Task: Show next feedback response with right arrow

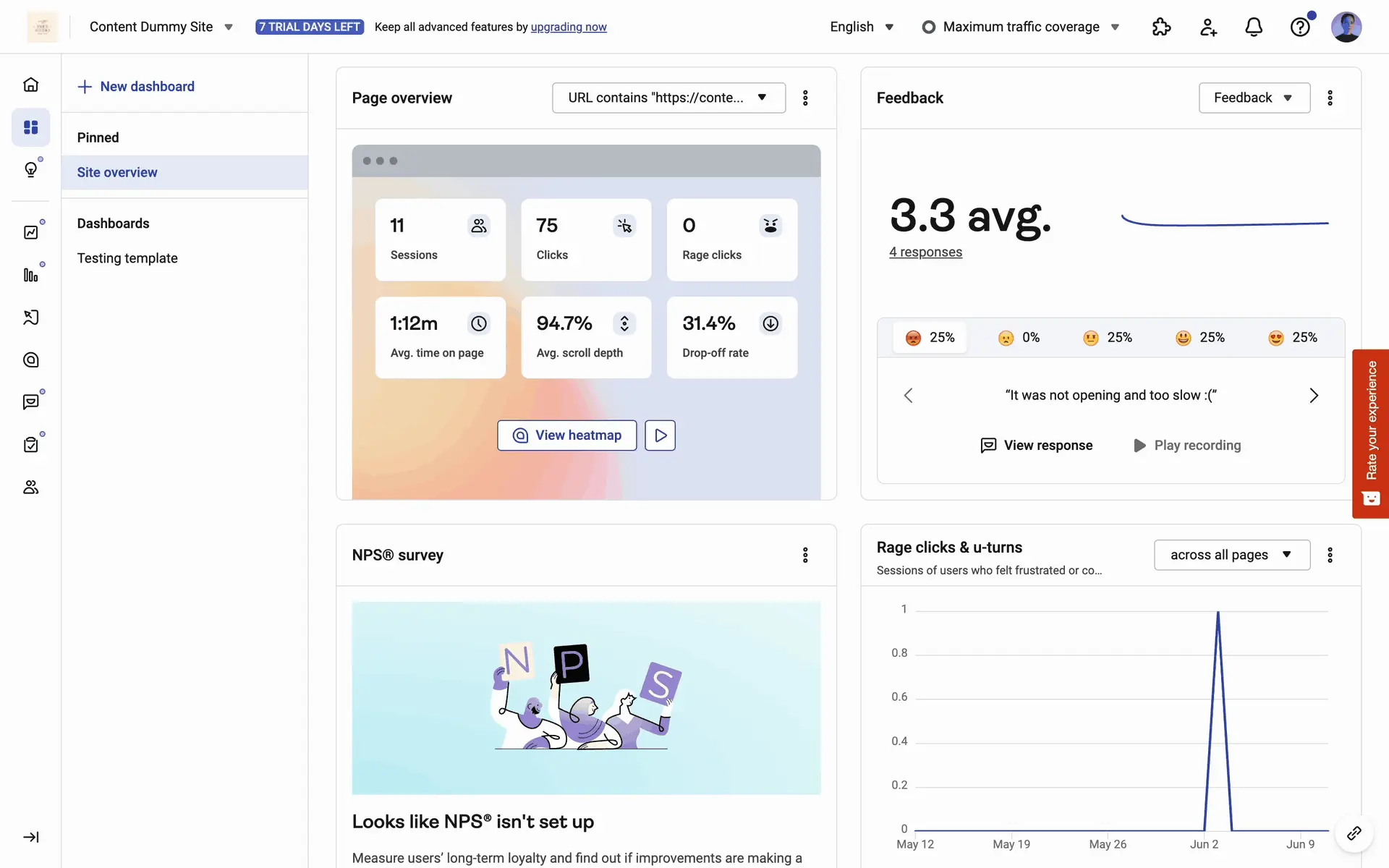Action: (1314, 395)
